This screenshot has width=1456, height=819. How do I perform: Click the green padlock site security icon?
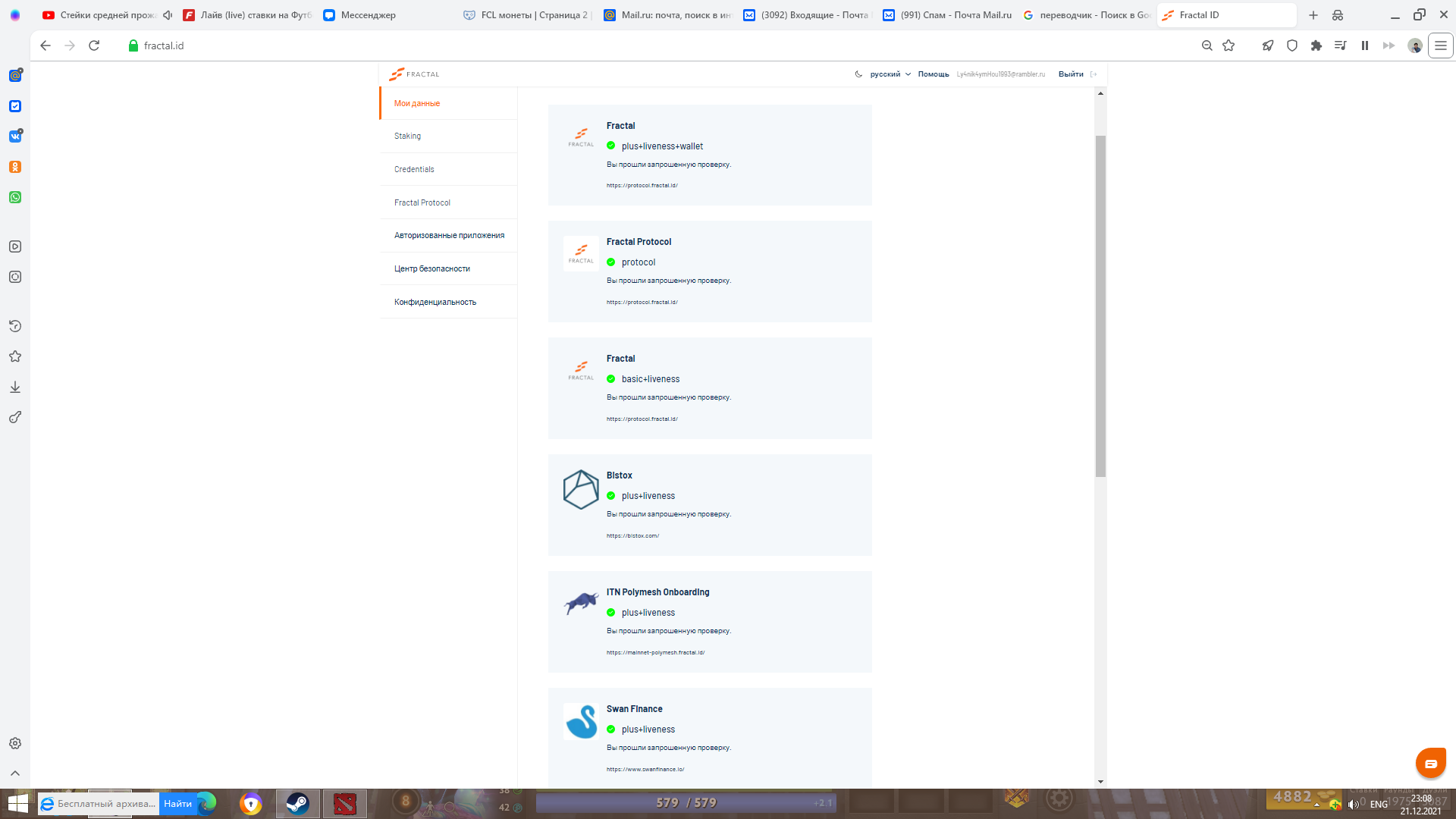click(x=133, y=45)
